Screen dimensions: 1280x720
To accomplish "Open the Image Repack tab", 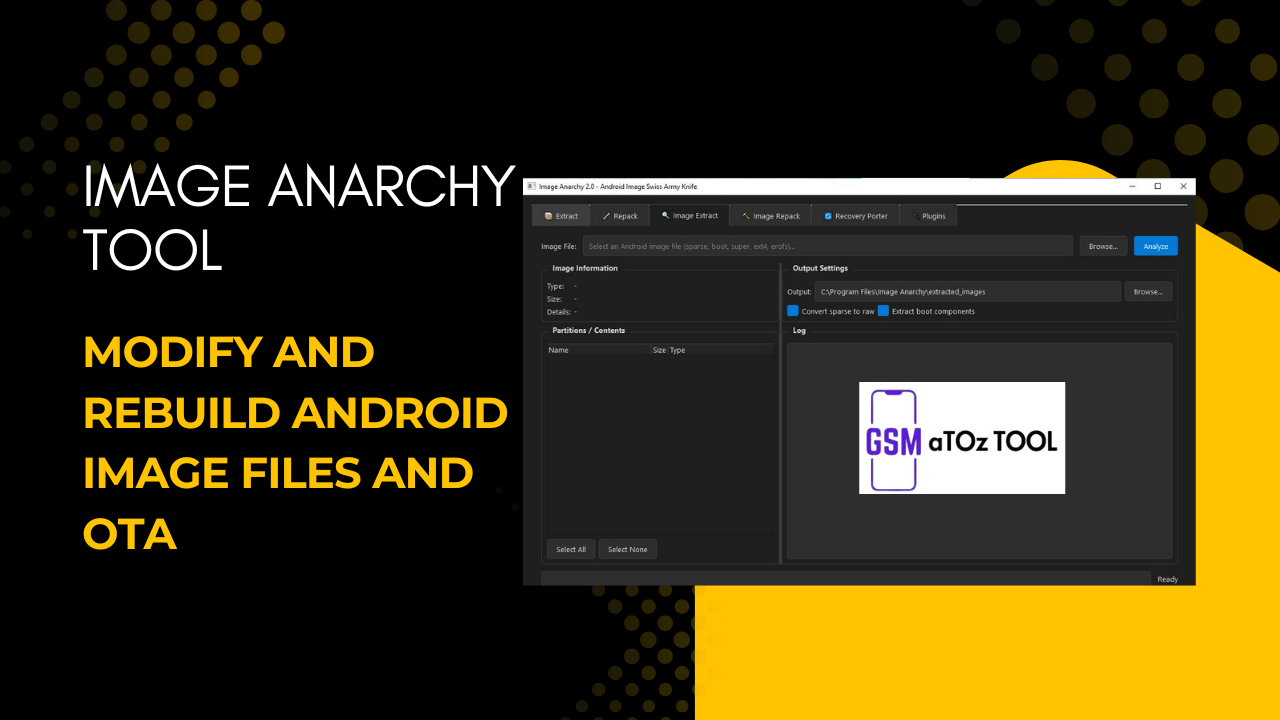I will pyautogui.click(x=770, y=215).
